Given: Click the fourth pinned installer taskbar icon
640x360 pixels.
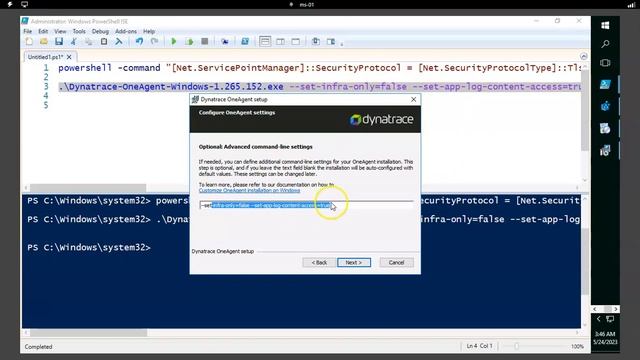Looking at the screenshot, I should (605, 151).
